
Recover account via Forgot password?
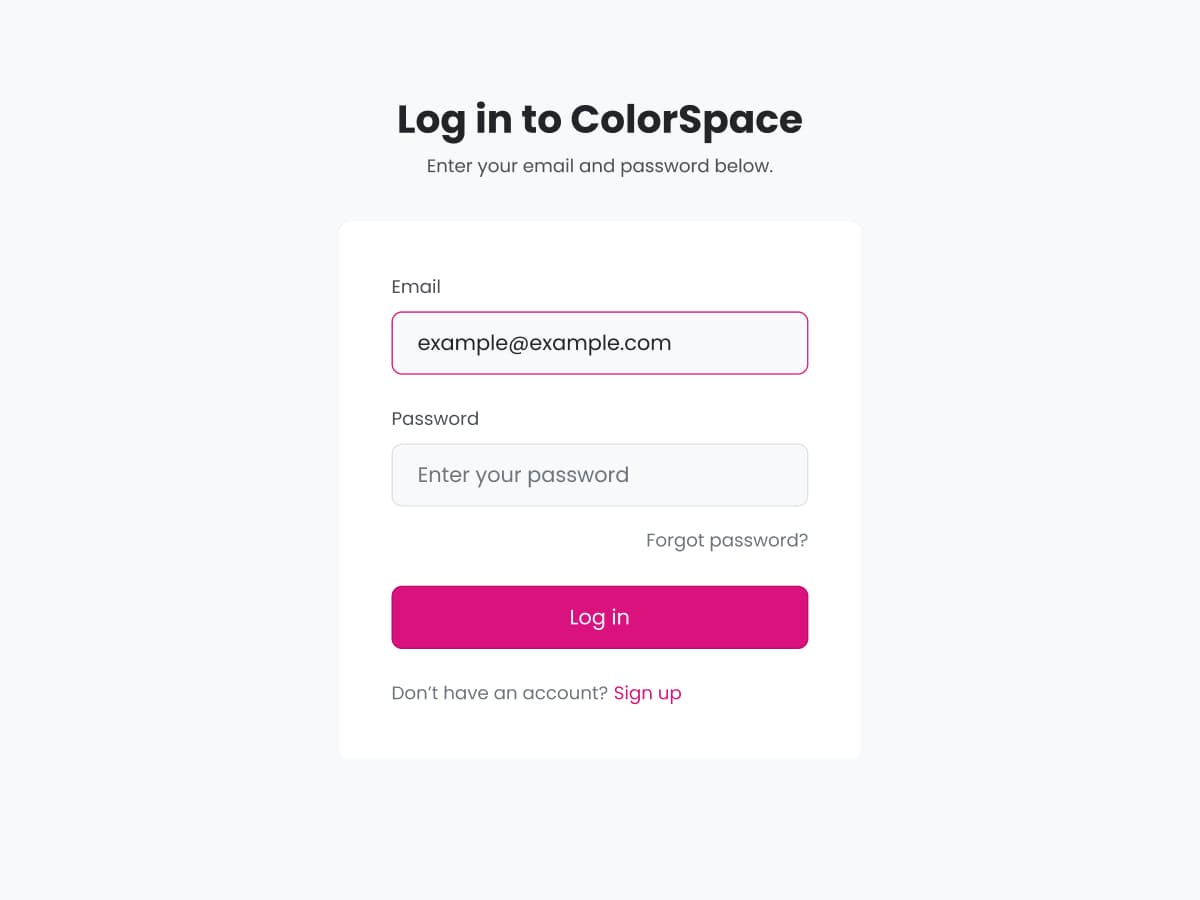(x=726, y=541)
